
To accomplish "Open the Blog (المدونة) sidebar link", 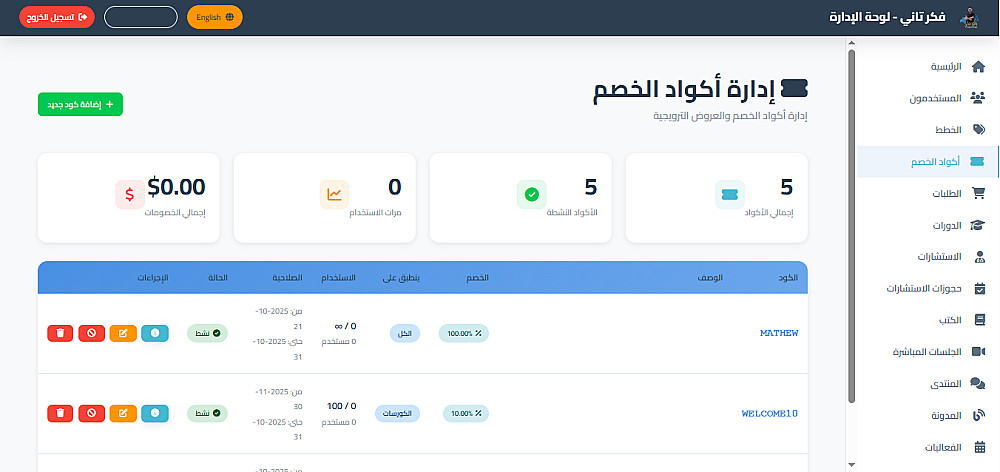I will 928,415.
